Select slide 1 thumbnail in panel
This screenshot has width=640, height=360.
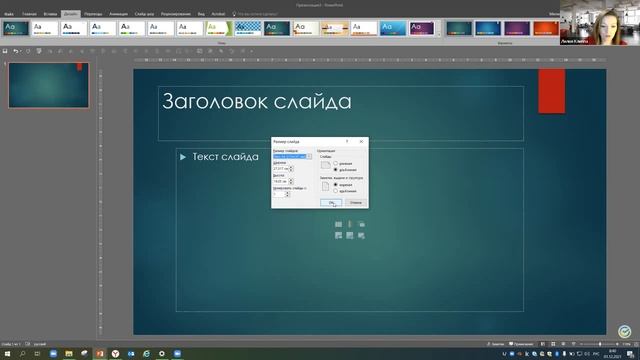coord(49,85)
